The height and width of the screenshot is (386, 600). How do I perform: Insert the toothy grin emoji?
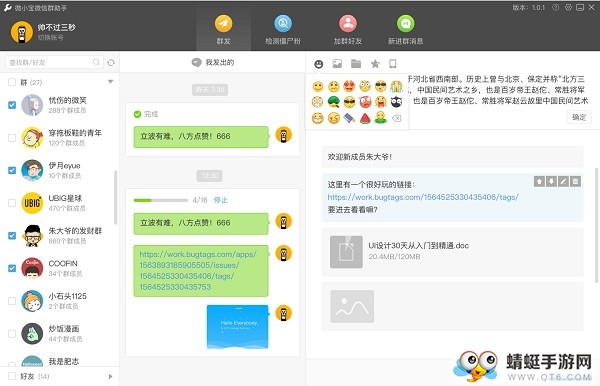pos(318,118)
